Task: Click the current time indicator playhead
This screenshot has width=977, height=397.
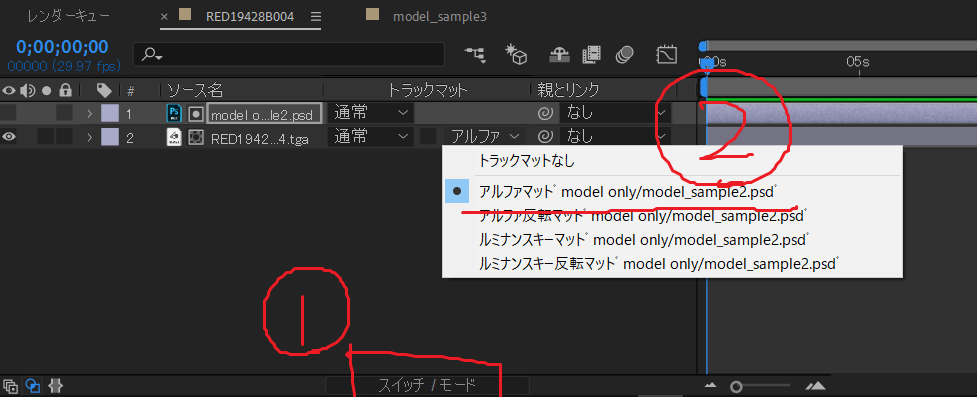Action: [x=707, y=63]
